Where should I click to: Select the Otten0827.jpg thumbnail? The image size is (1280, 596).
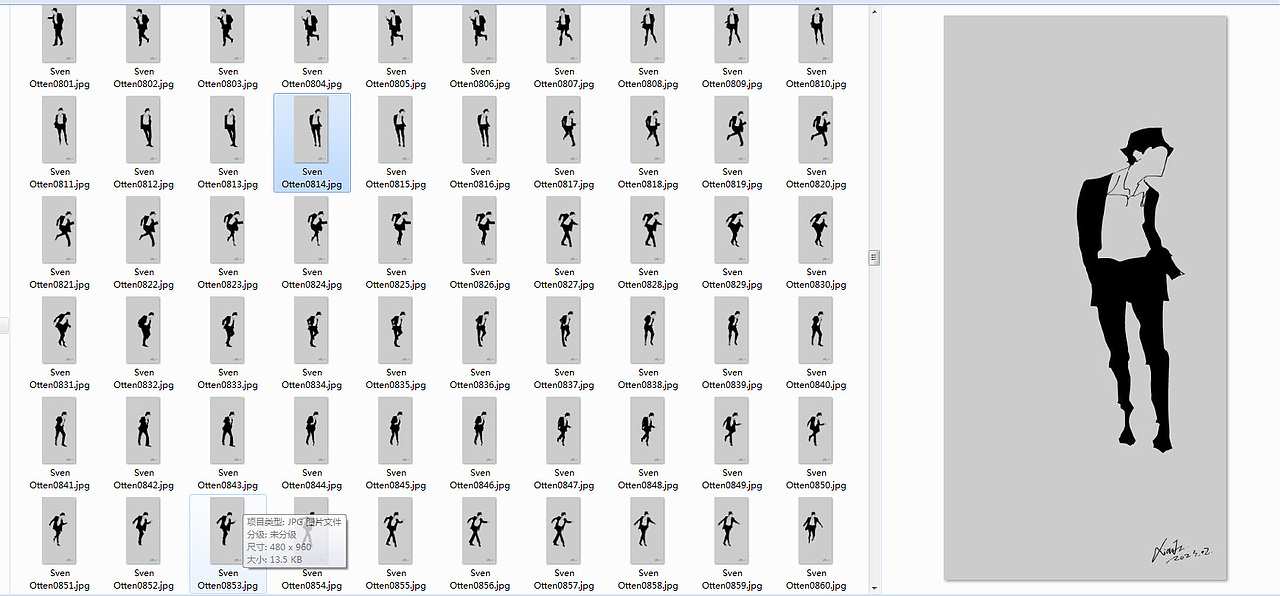[x=564, y=230]
